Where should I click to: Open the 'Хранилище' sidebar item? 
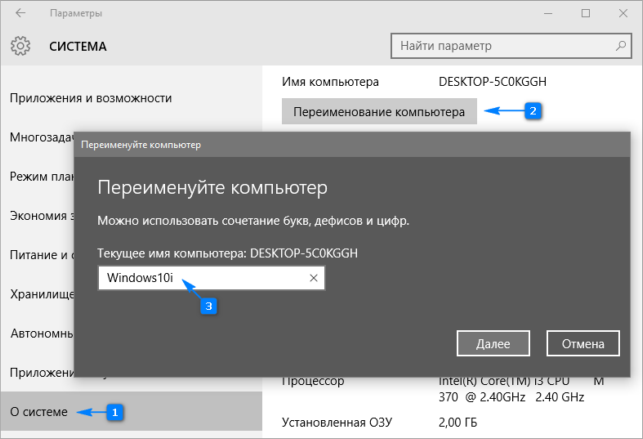tap(42, 294)
